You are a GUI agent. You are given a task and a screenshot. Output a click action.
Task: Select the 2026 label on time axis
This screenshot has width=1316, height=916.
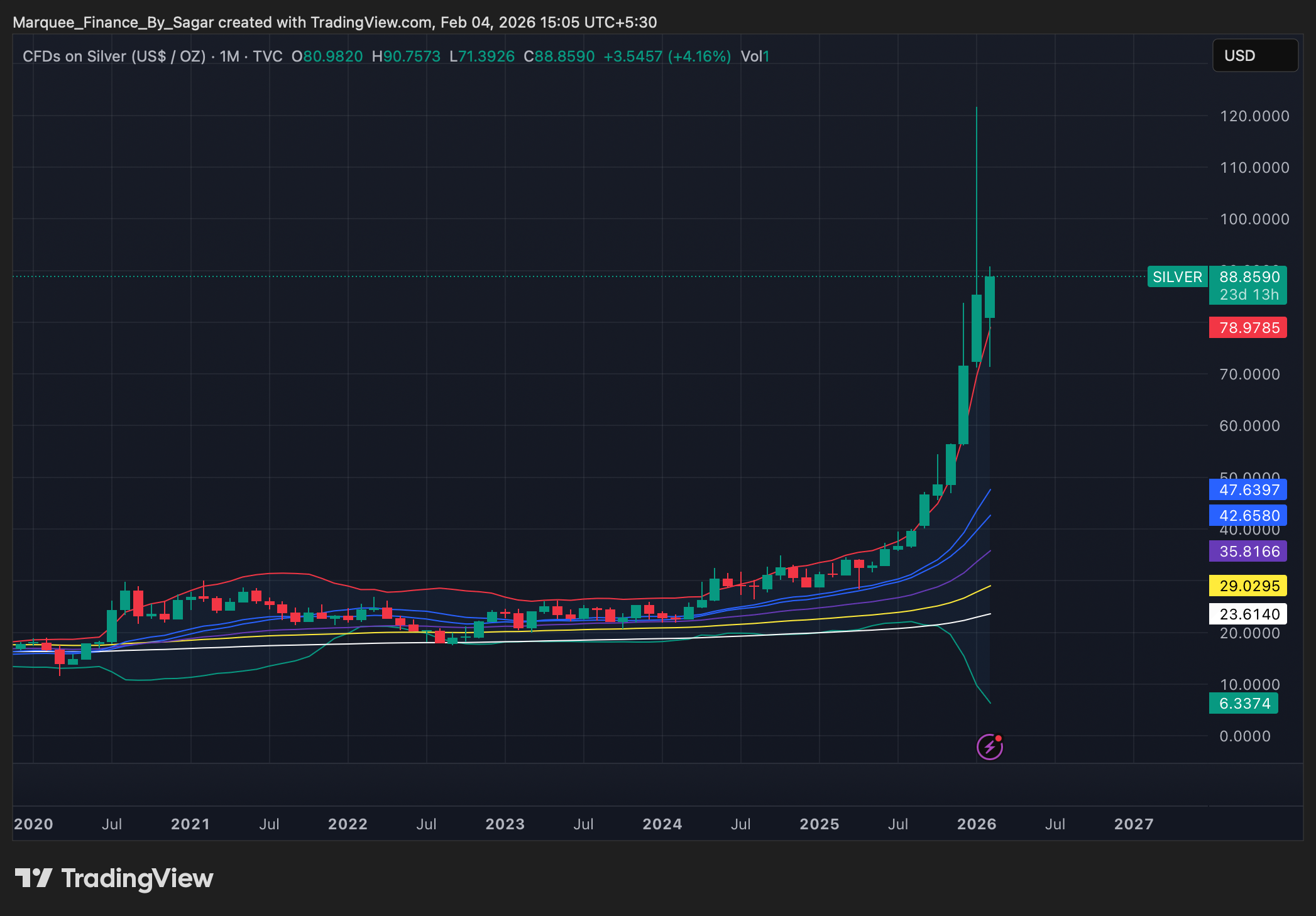click(x=976, y=824)
